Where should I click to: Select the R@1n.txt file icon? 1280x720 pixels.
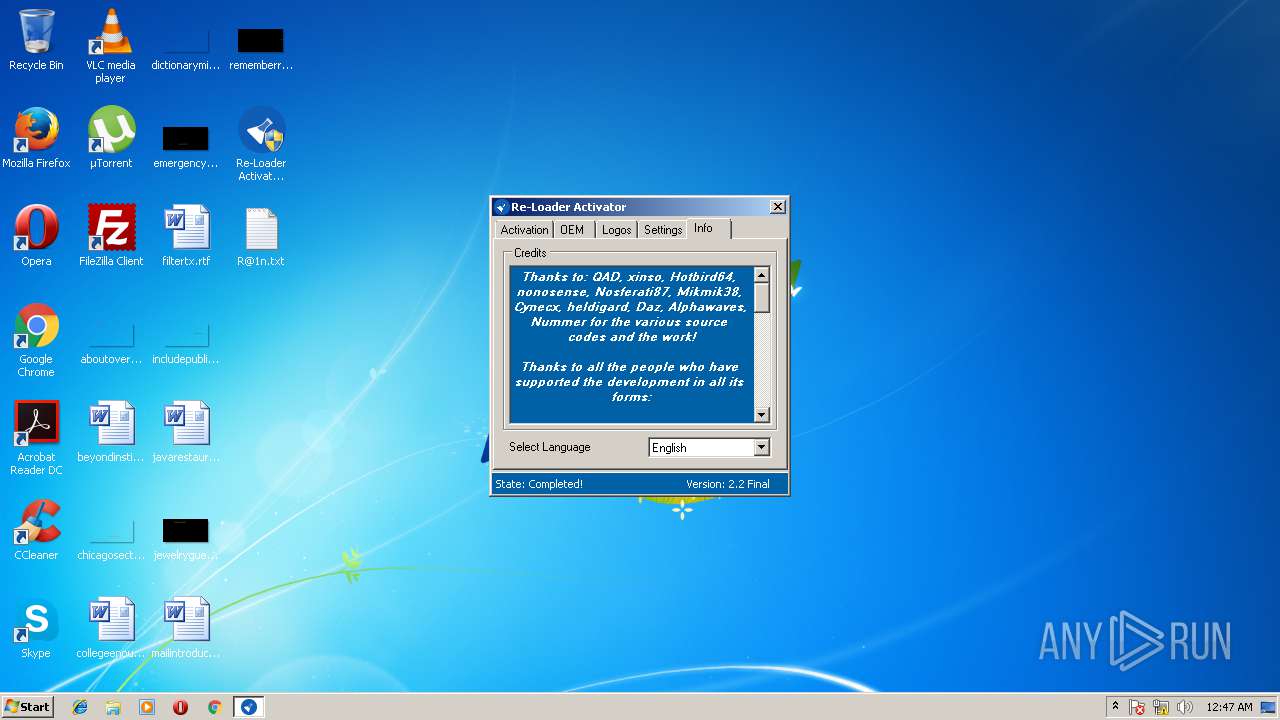tap(261, 236)
